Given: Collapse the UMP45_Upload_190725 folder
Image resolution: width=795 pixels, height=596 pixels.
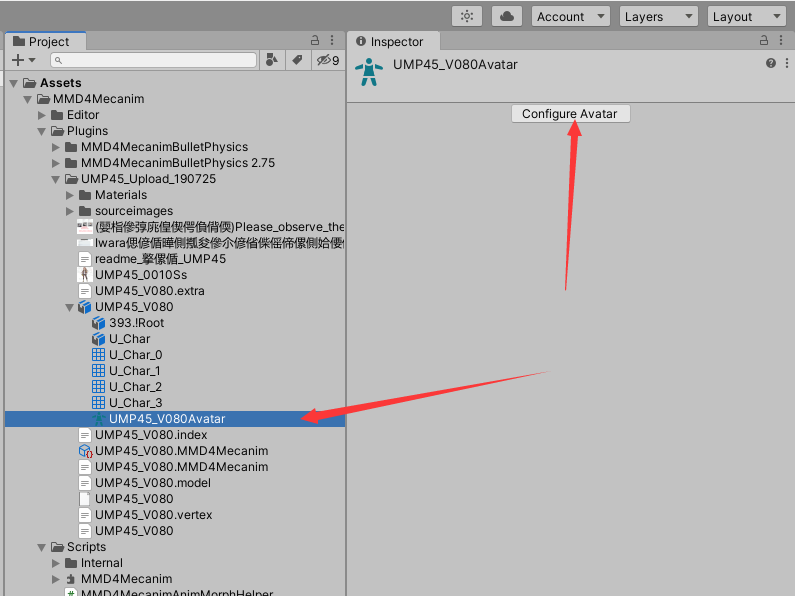Looking at the screenshot, I should coord(57,179).
